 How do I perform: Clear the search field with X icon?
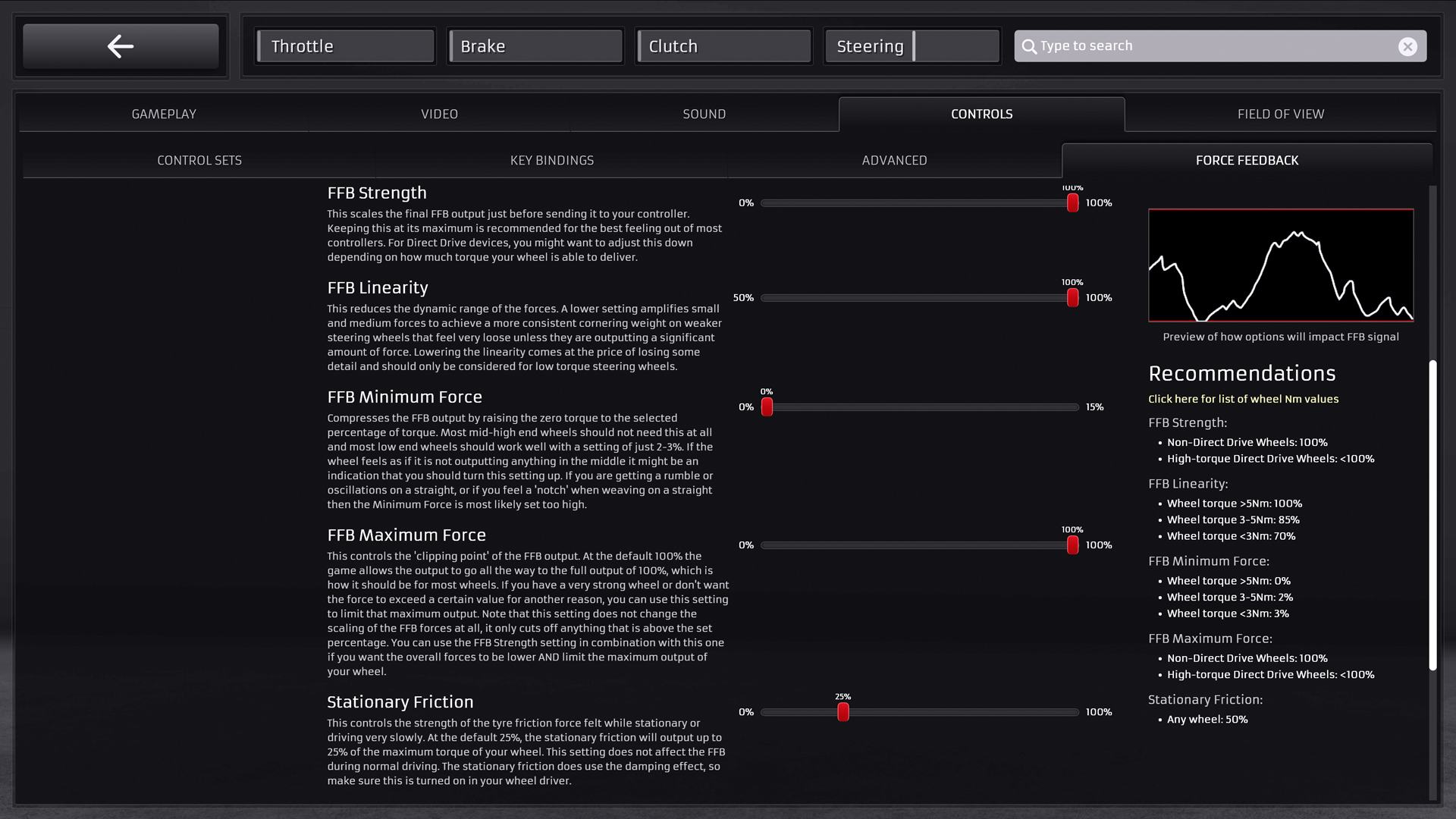1407,47
